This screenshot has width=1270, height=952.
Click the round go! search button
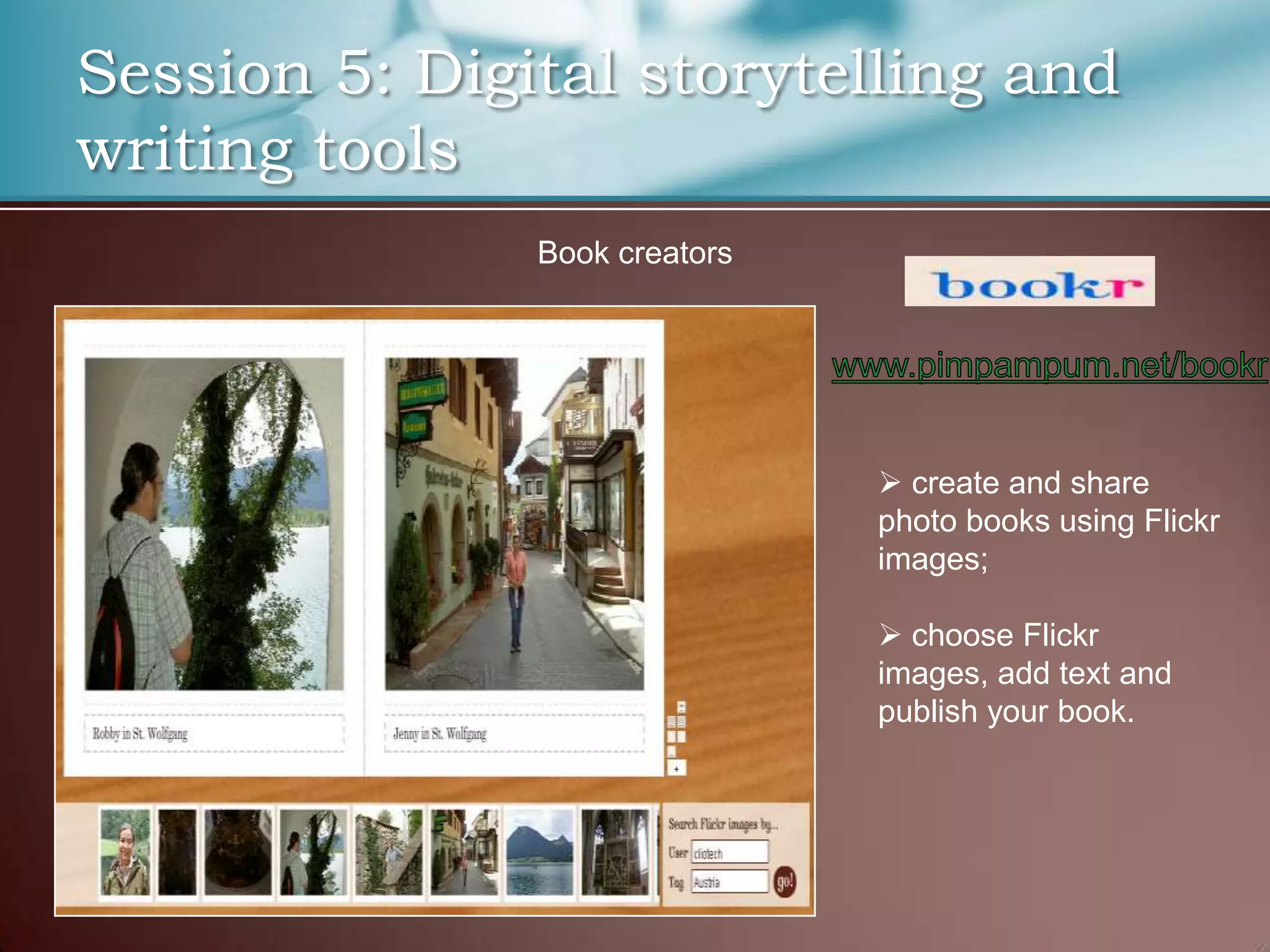tap(784, 881)
